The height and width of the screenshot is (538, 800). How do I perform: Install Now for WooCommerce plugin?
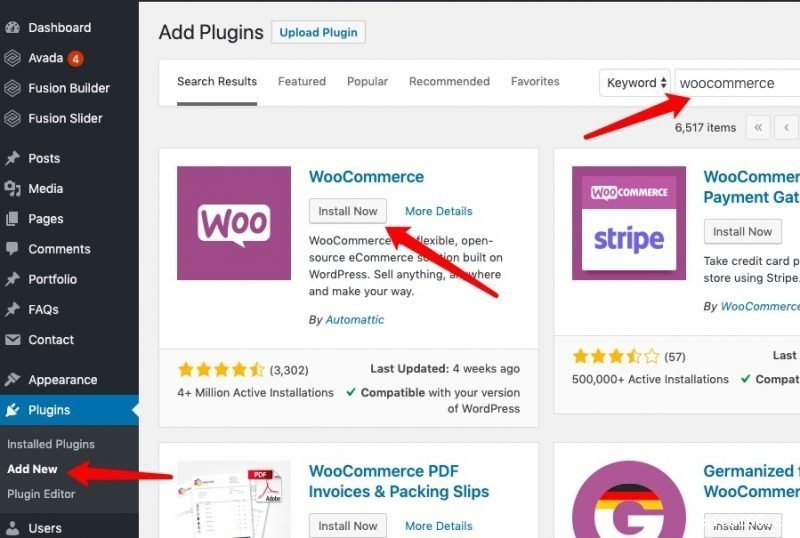pyautogui.click(x=347, y=211)
